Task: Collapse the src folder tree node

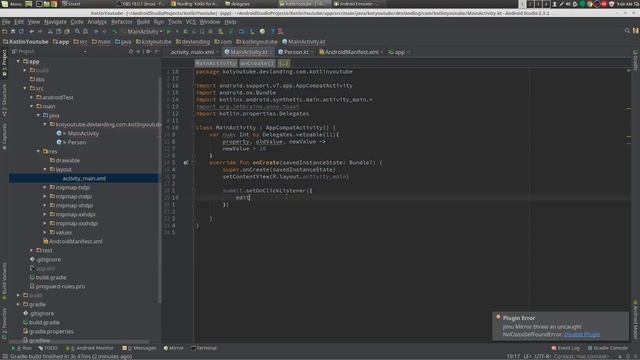Action: click(x=25, y=88)
